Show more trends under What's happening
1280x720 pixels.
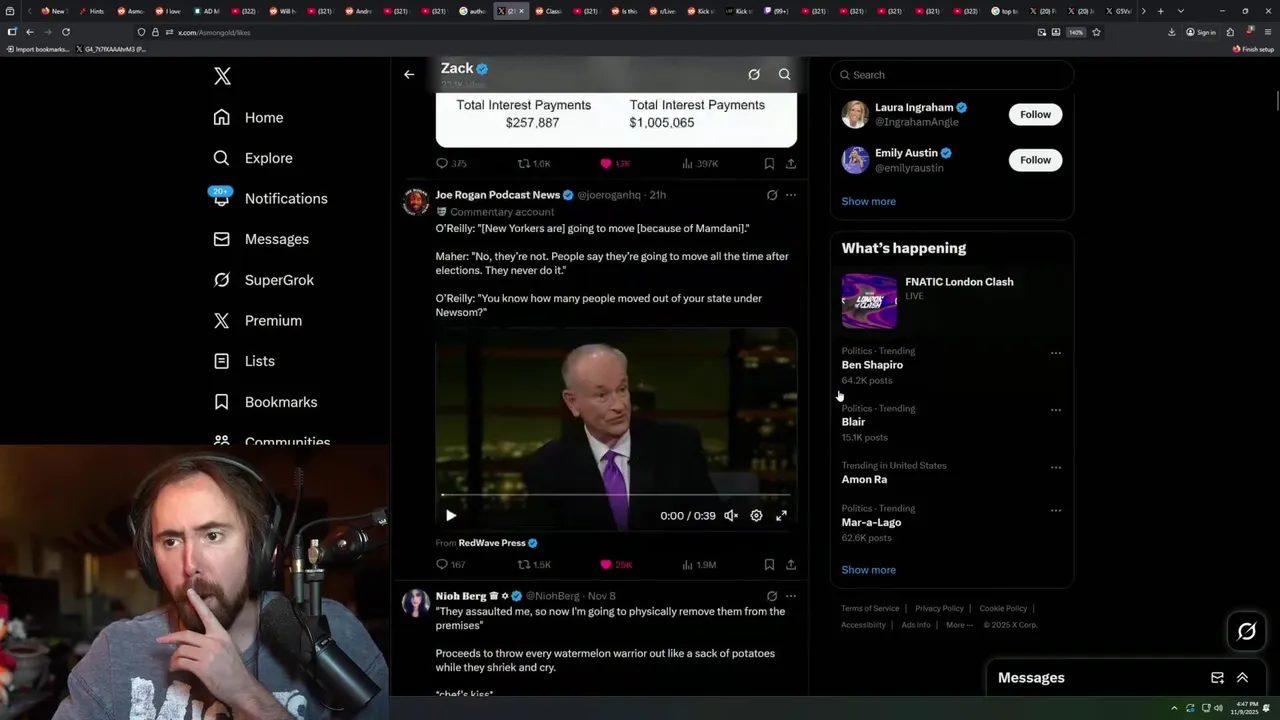coord(868,570)
